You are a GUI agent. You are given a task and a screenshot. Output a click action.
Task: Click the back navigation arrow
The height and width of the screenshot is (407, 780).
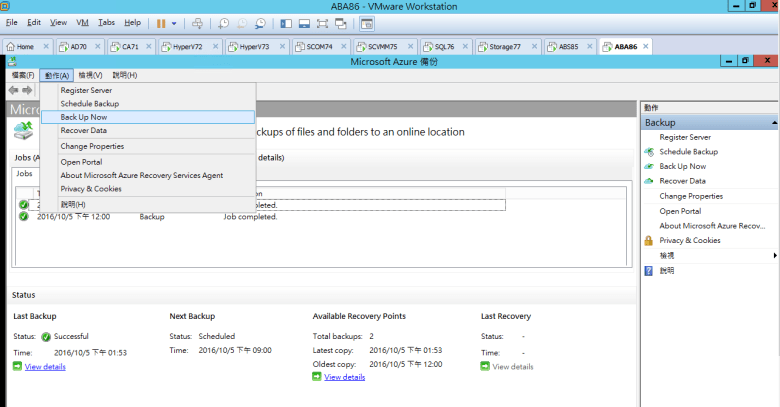[14, 90]
